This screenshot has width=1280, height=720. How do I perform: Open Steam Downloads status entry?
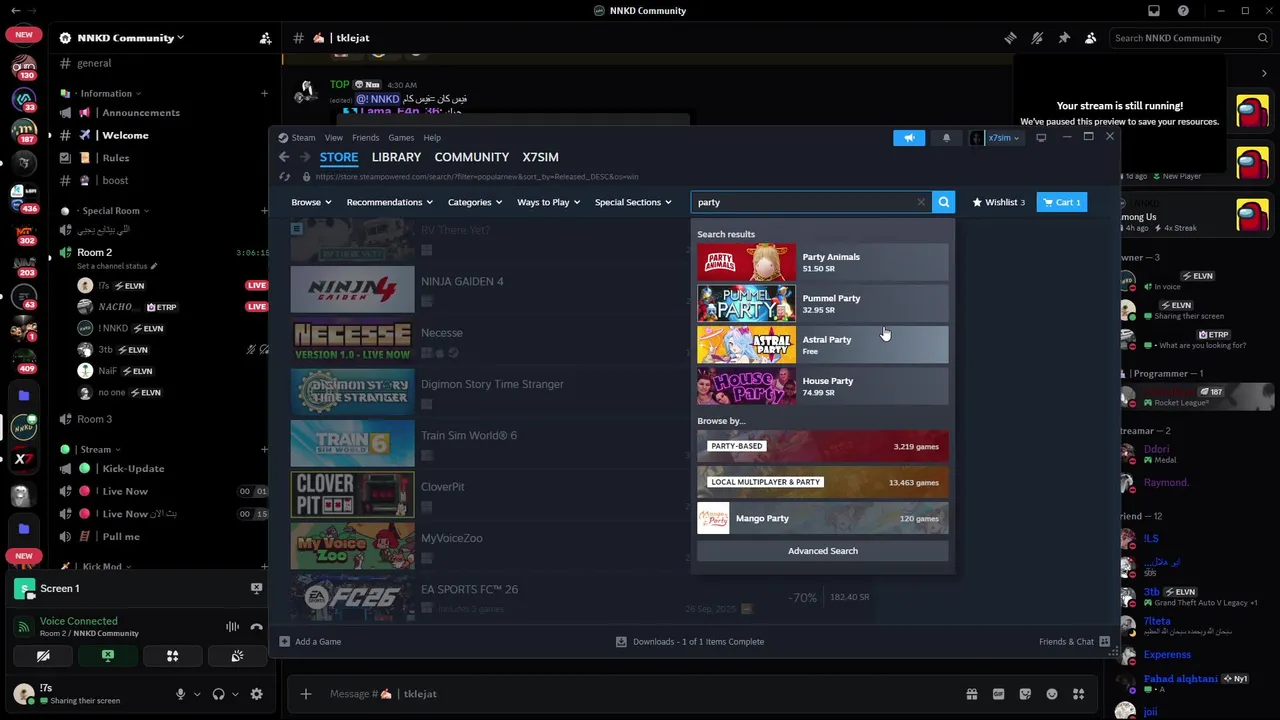coord(690,641)
